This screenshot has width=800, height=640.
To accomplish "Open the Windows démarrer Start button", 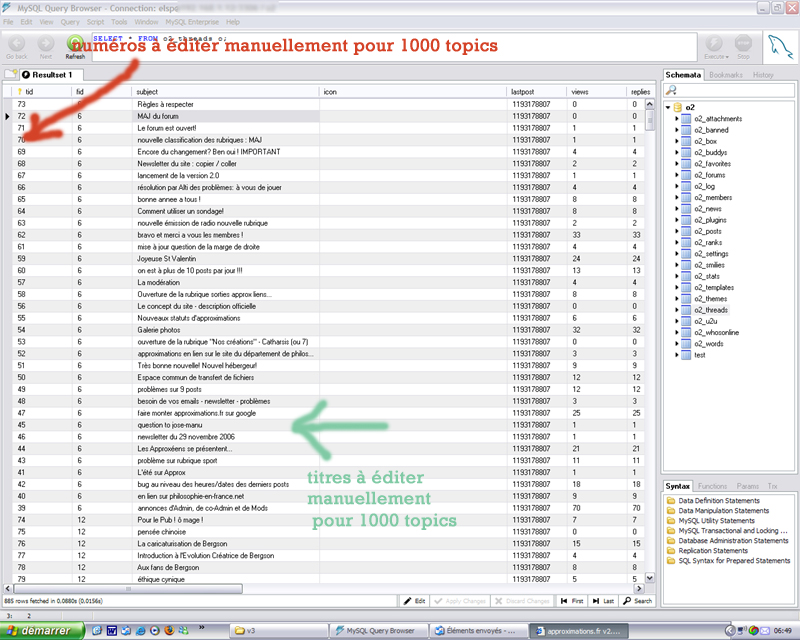I will tap(42, 631).
